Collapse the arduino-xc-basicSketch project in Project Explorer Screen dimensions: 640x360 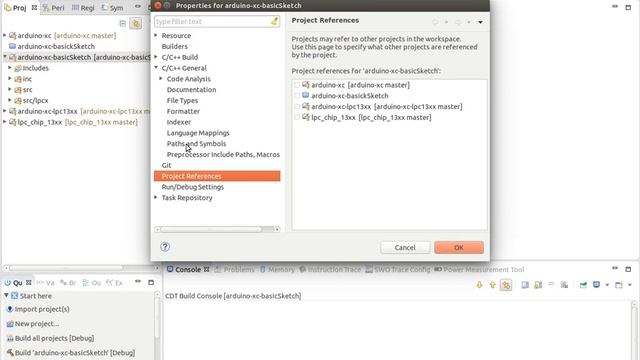5,57
